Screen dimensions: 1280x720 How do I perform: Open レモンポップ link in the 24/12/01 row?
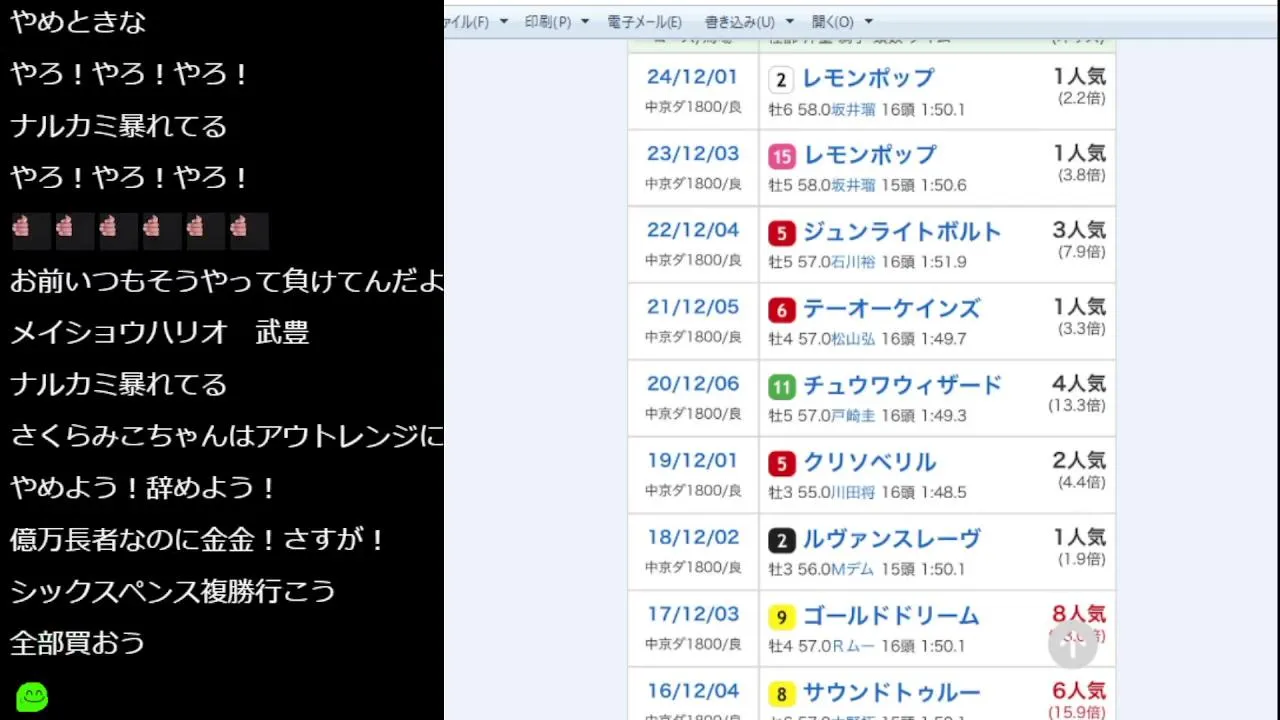(x=869, y=78)
